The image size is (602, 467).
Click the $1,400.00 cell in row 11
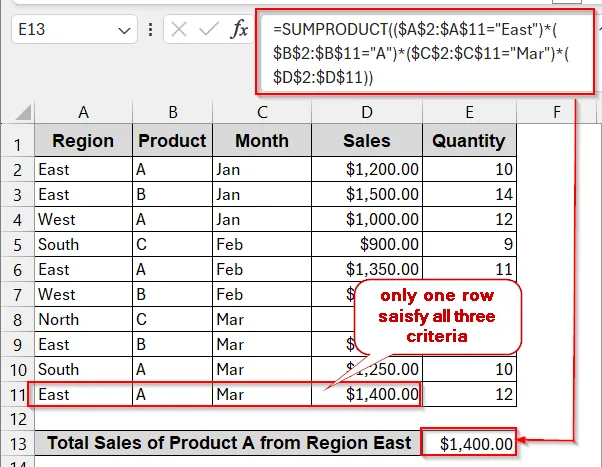click(x=367, y=394)
